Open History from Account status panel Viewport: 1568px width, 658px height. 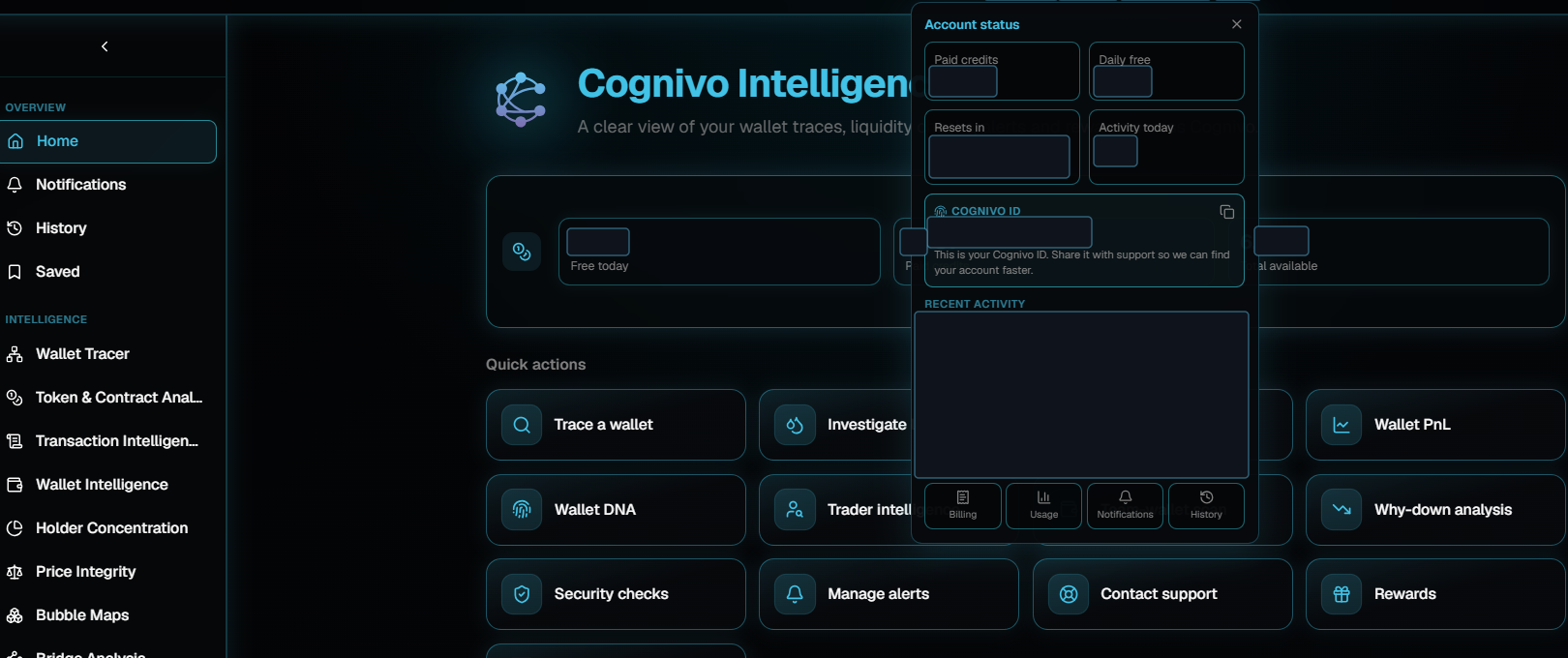click(x=1206, y=505)
